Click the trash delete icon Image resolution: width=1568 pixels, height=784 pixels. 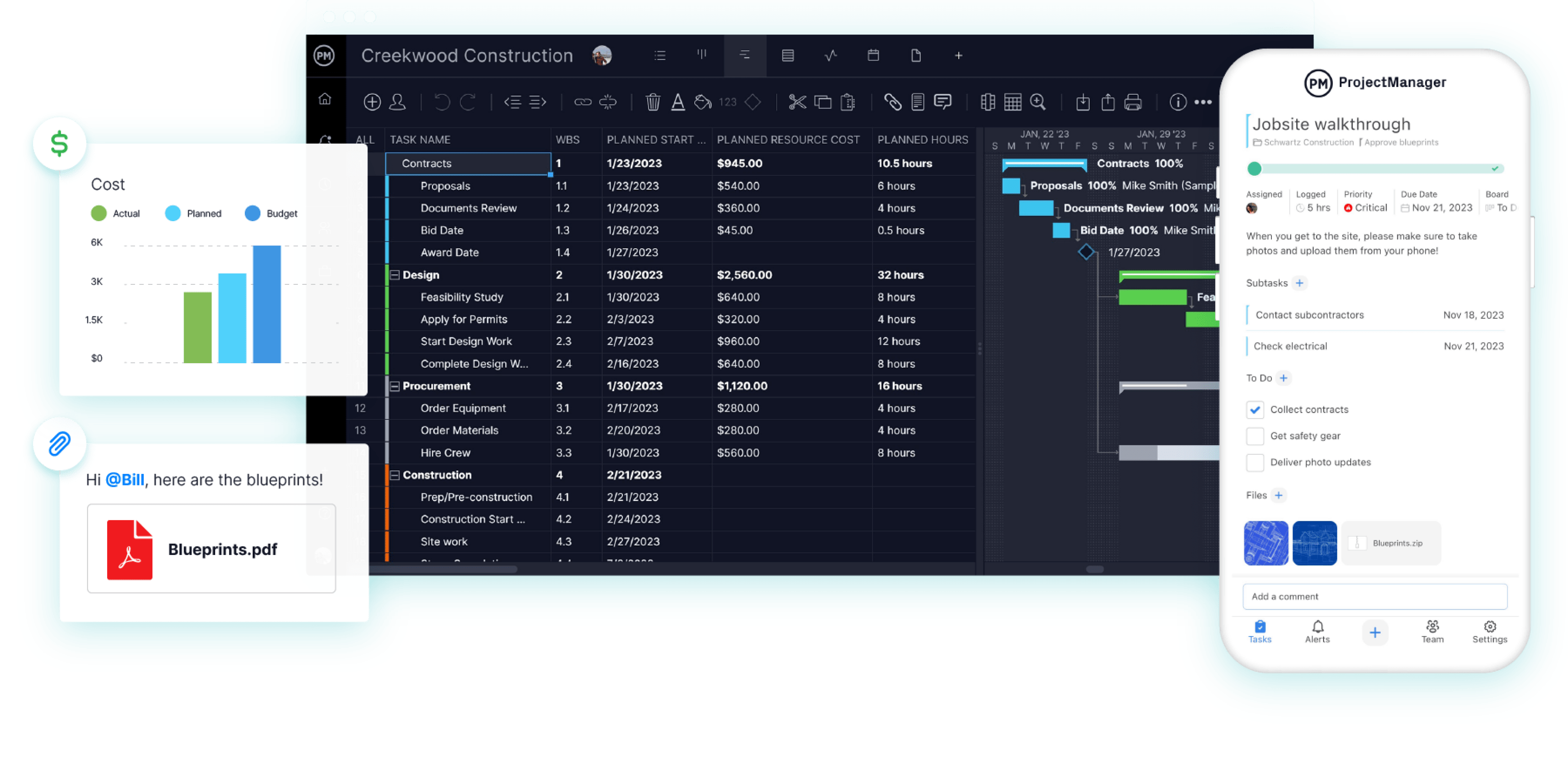point(653,102)
